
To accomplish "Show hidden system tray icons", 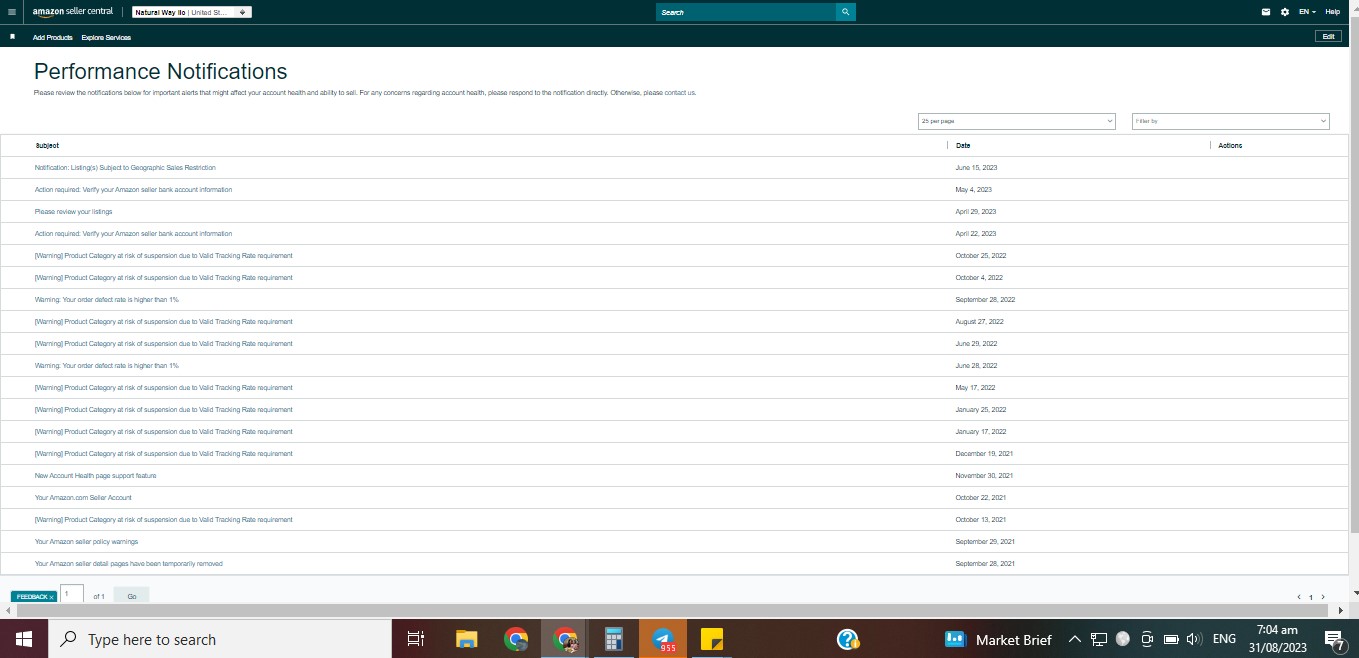I will pos(1075,639).
